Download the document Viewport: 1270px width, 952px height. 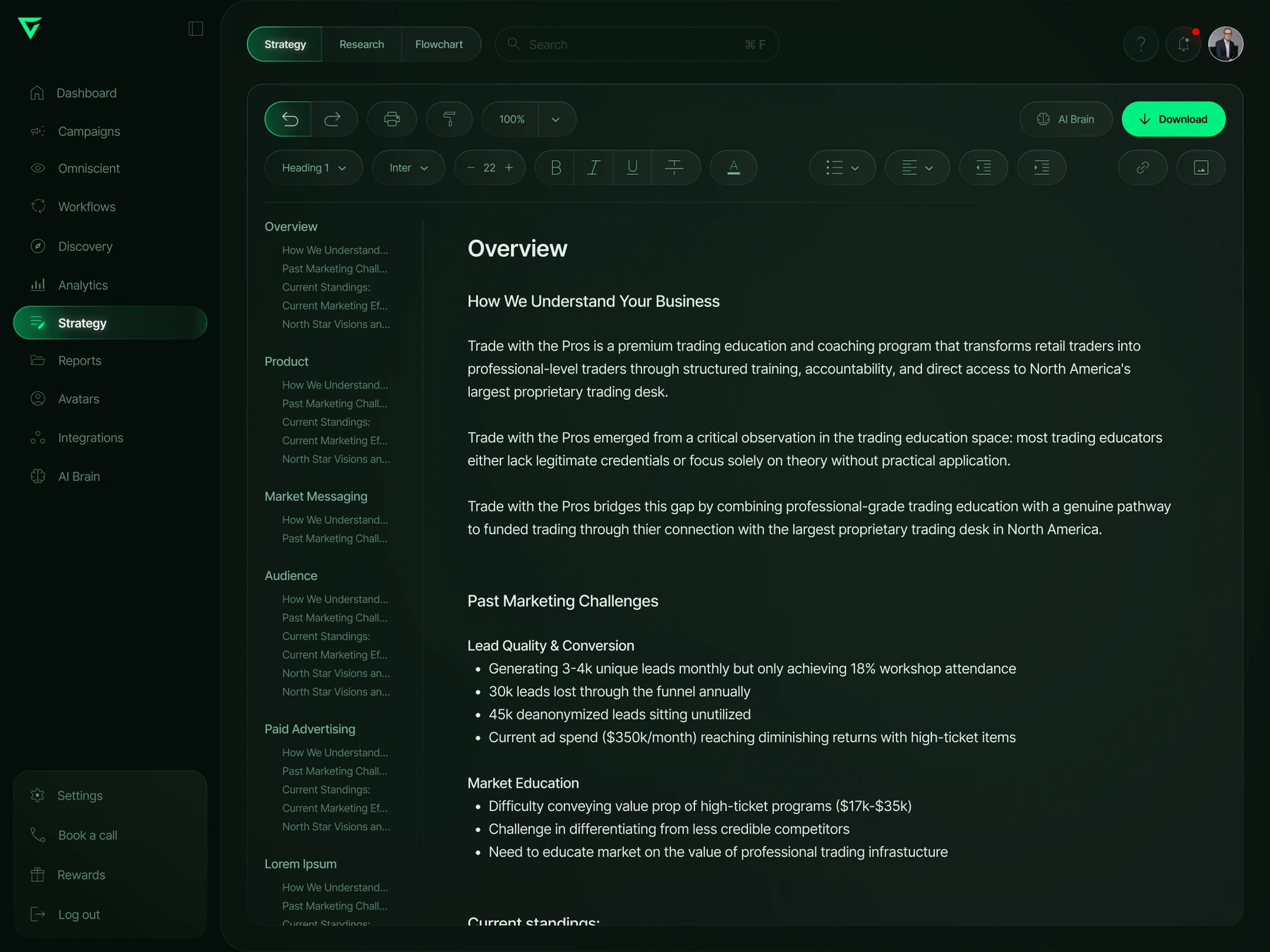tap(1173, 119)
